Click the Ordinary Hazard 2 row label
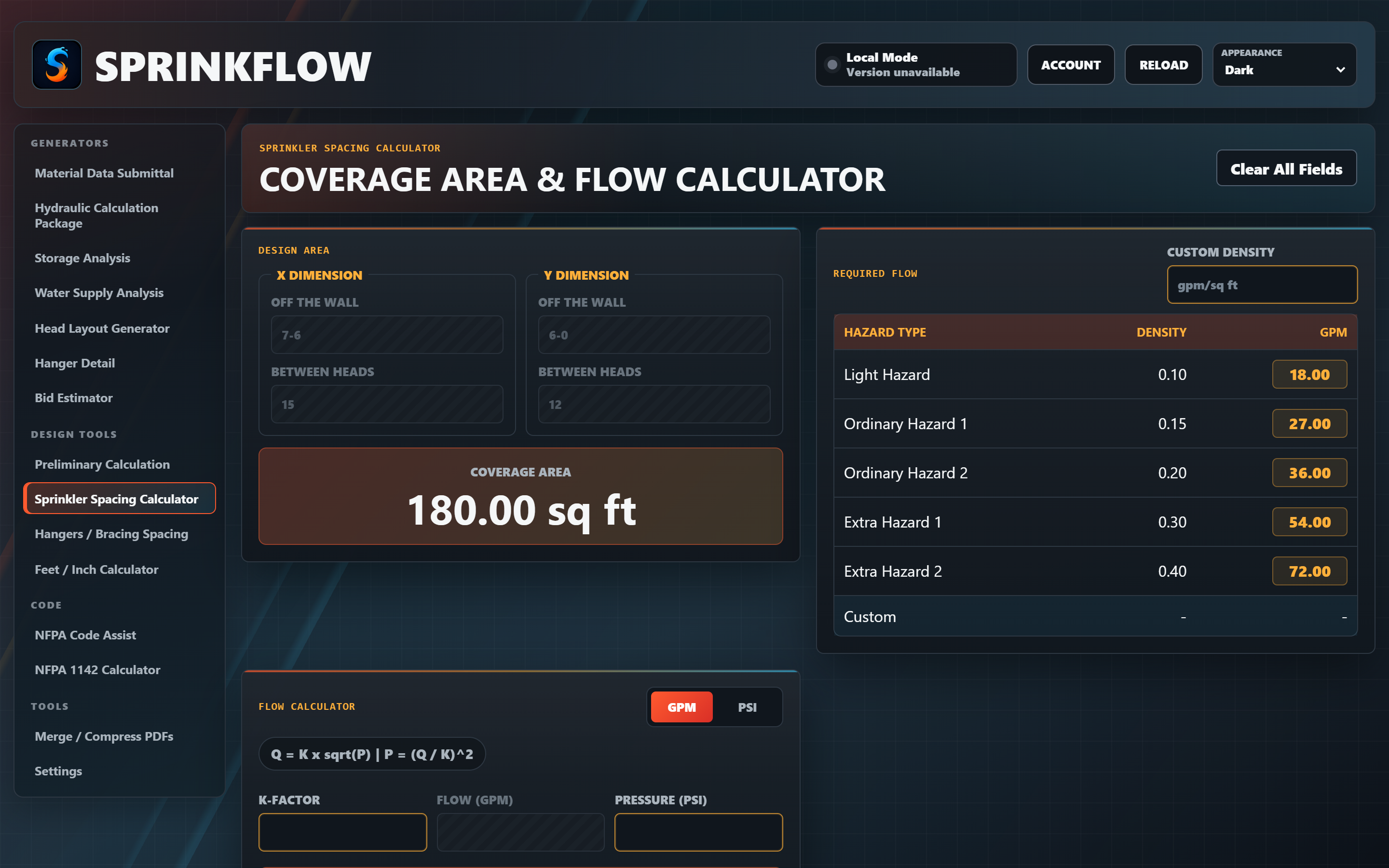This screenshot has width=1389, height=868. coord(905,473)
